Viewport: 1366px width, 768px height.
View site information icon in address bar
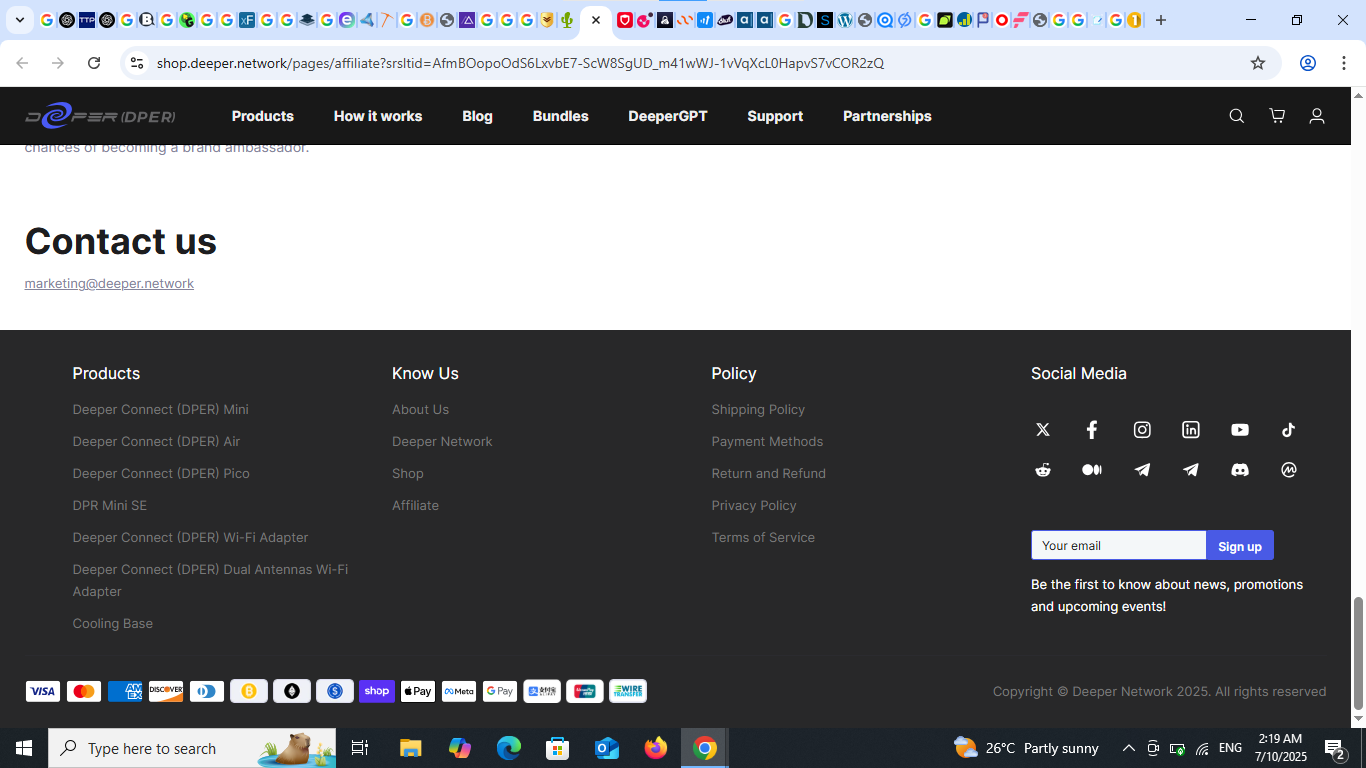(137, 63)
